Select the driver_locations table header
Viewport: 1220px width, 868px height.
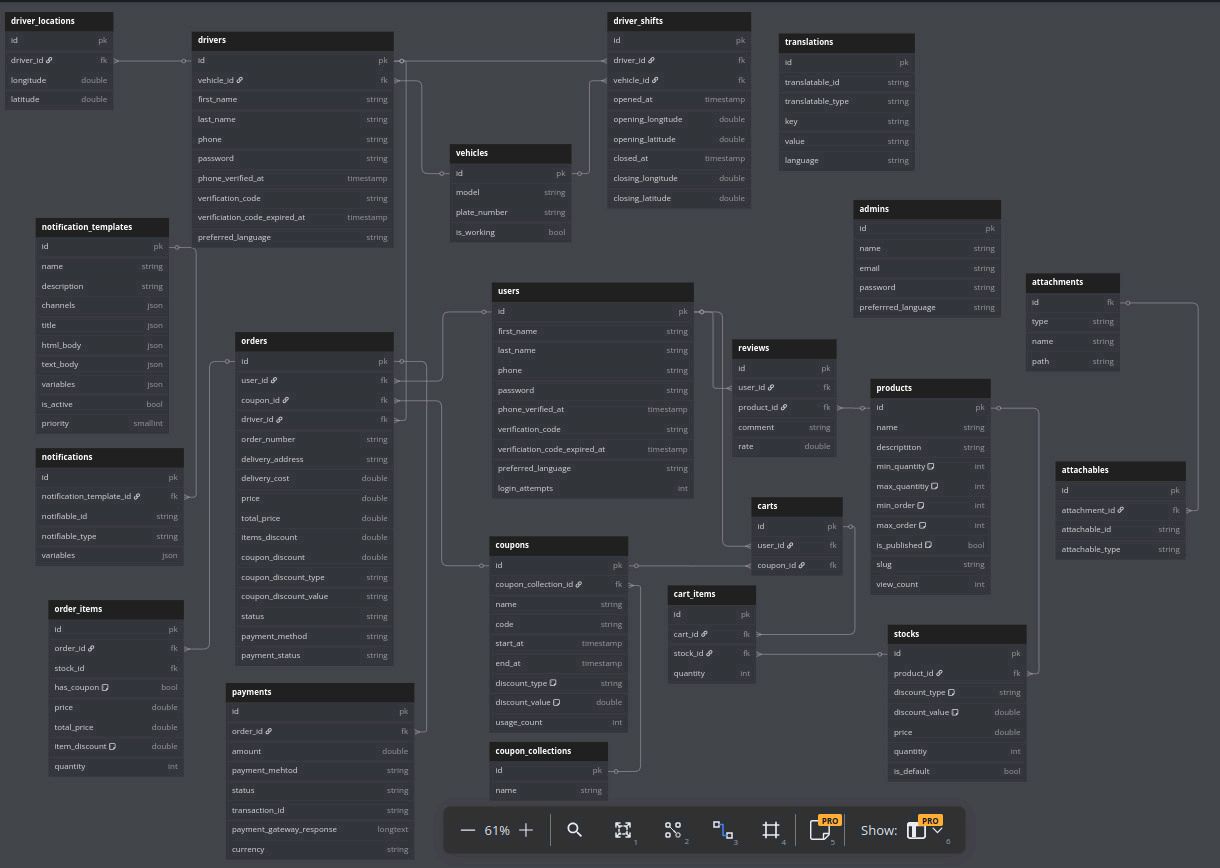(59, 21)
